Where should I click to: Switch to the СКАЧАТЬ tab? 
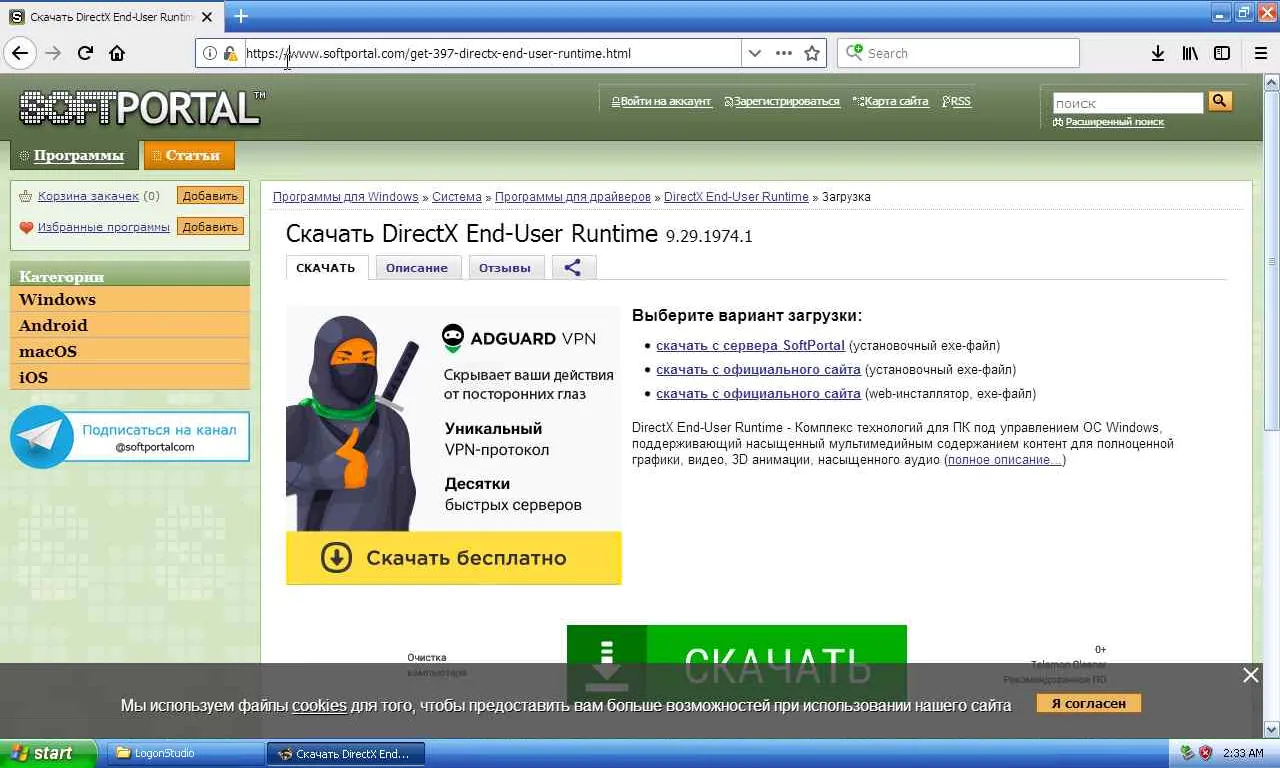[x=326, y=267]
